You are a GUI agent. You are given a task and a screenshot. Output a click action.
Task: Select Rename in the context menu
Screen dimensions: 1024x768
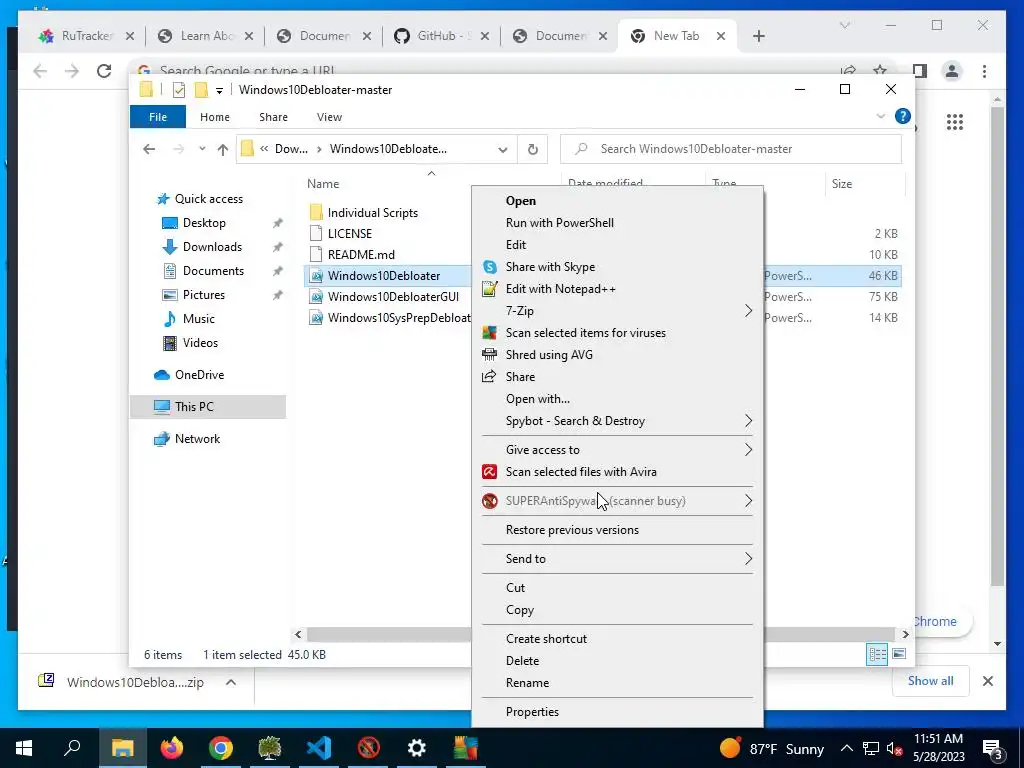click(x=527, y=683)
